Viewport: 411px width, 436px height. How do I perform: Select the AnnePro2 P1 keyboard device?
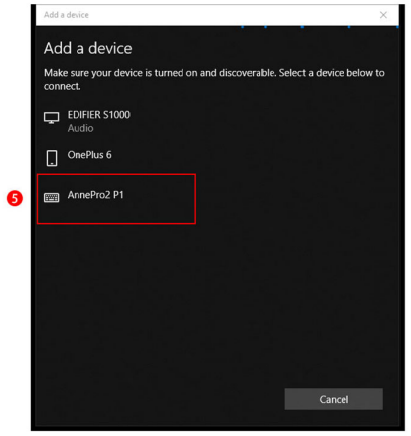(116, 199)
